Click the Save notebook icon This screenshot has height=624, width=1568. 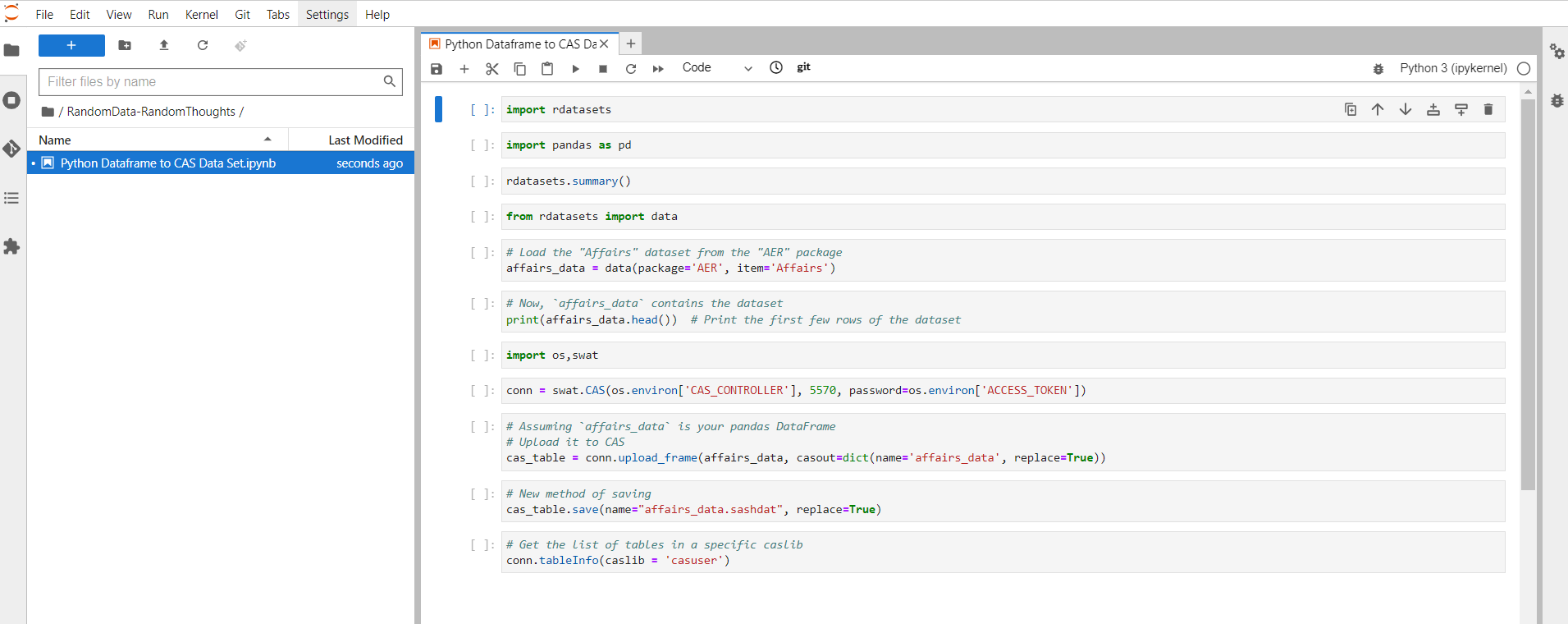click(x=437, y=69)
